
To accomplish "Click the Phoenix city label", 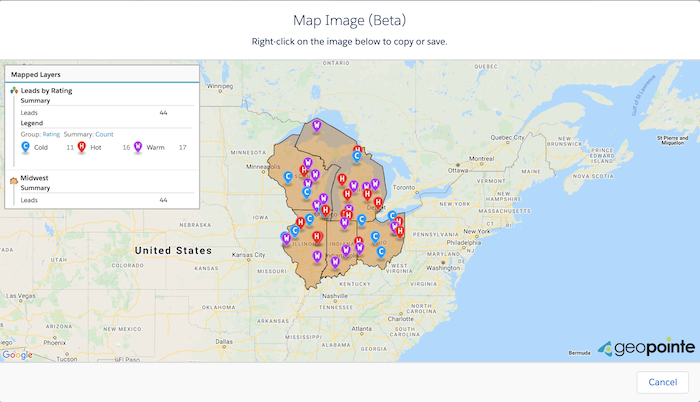I will coord(54,343).
